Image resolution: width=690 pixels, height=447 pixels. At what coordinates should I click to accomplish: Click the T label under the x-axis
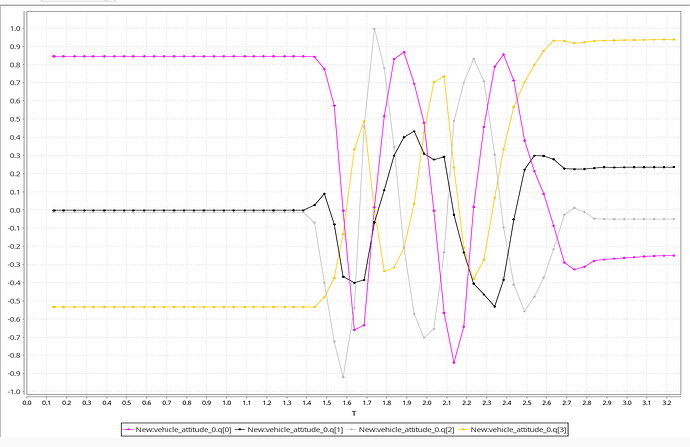point(352,413)
